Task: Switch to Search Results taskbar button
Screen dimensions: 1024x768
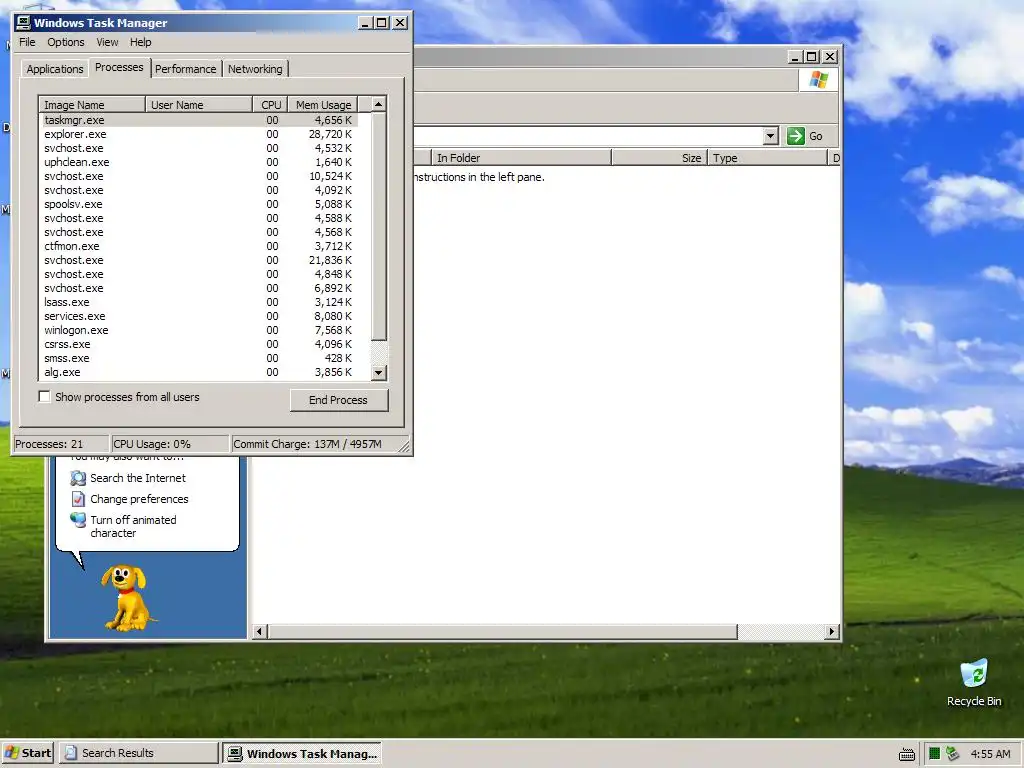Action: point(138,753)
